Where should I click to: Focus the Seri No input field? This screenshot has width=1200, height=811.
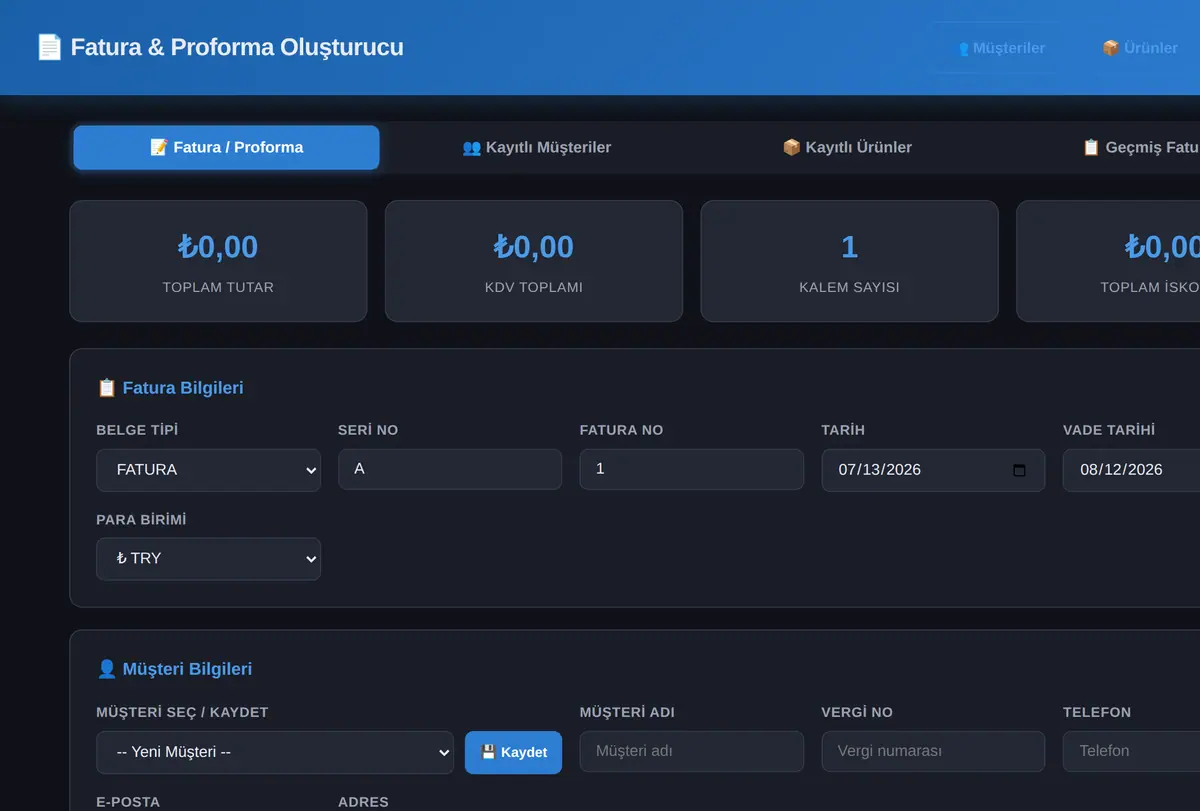coord(450,469)
